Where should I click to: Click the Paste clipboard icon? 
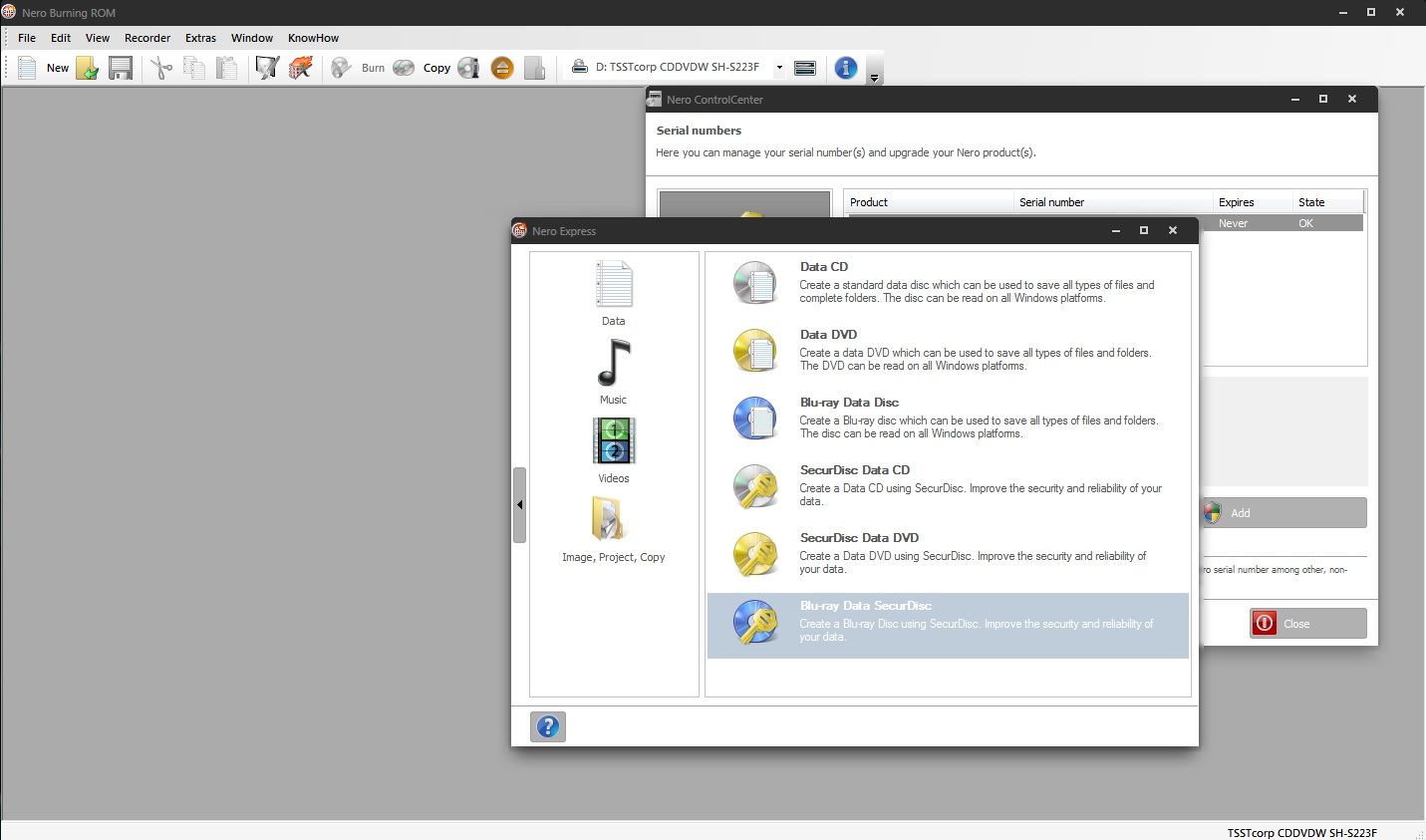(227, 68)
